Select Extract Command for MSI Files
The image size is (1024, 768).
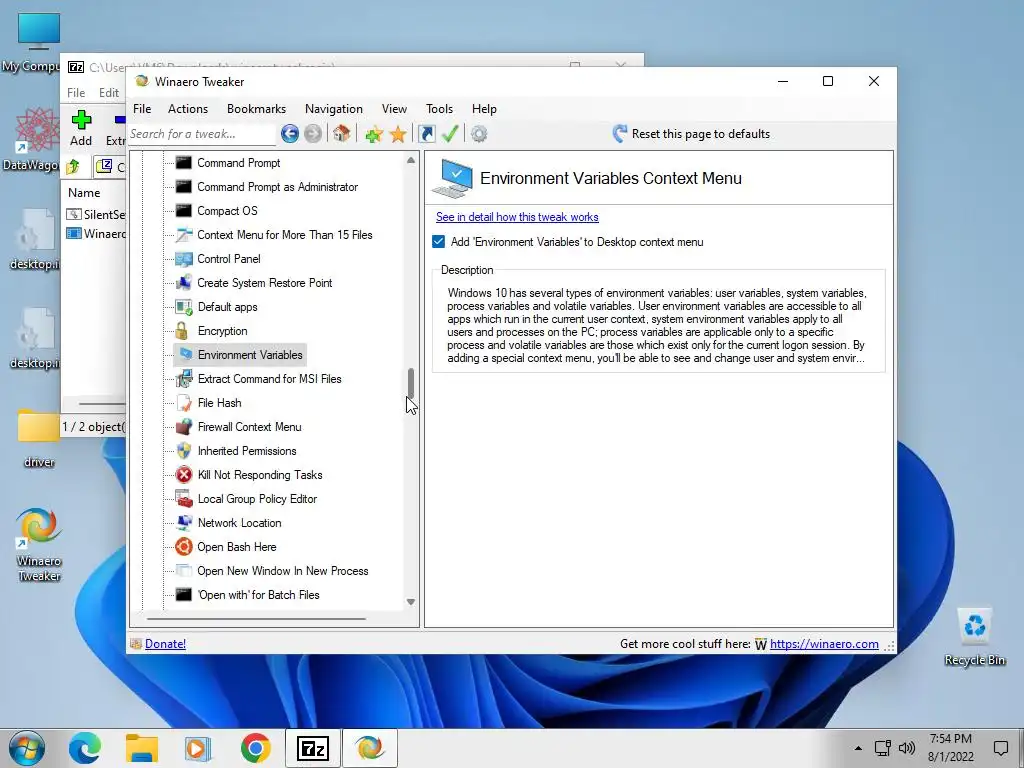(x=269, y=379)
